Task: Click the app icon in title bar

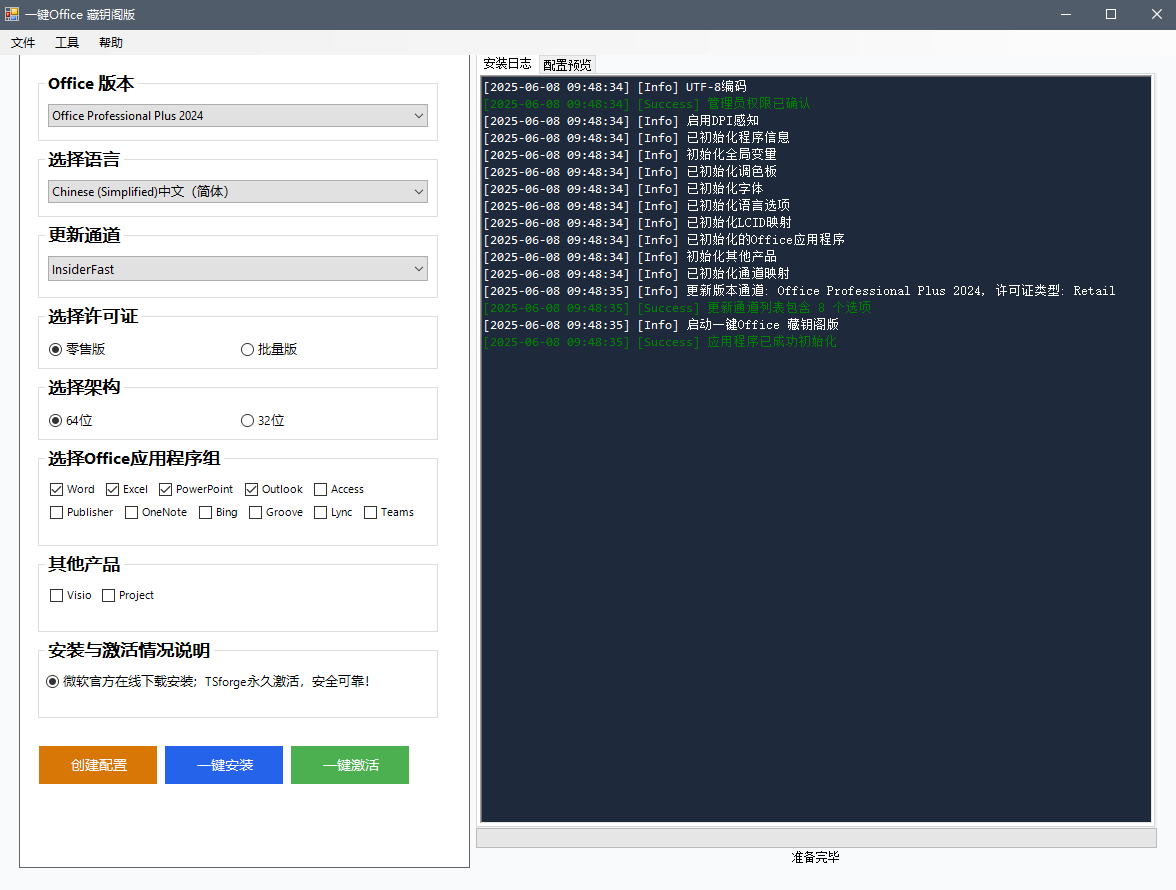Action: [11, 14]
